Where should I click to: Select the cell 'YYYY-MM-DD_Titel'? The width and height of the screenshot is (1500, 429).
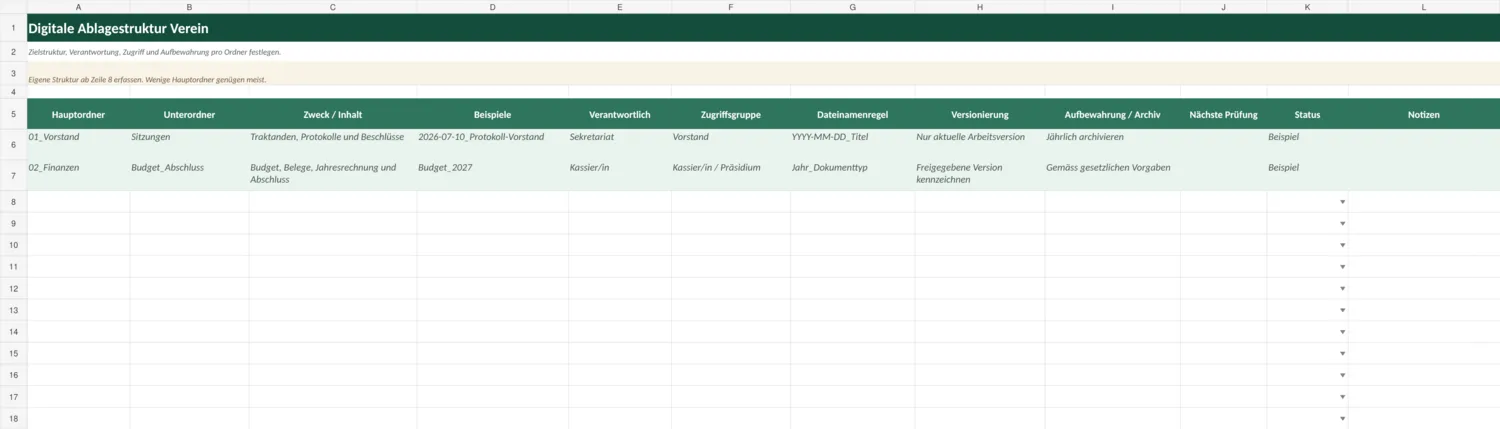tap(852, 144)
